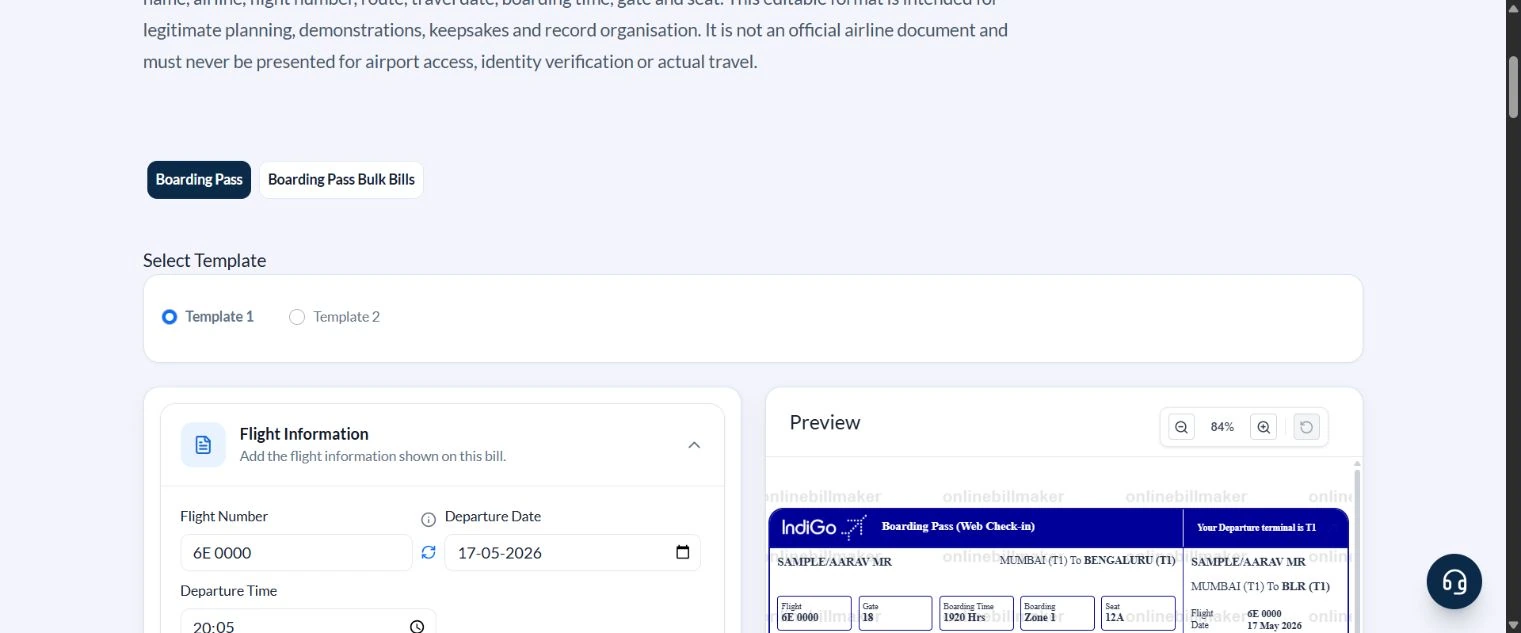Click 'Boarding Pass (Web Check-in)' preview title
This screenshot has height=633, width=1521.
(958, 527)
